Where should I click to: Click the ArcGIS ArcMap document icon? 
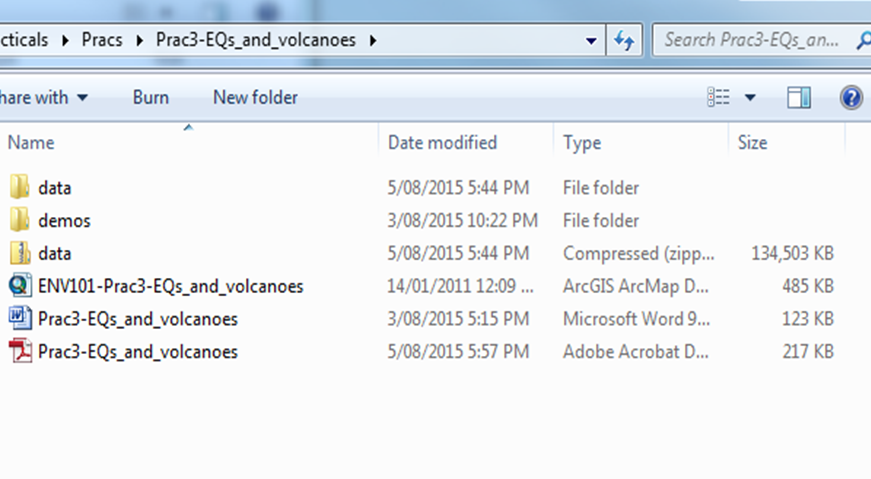point(20,286)
